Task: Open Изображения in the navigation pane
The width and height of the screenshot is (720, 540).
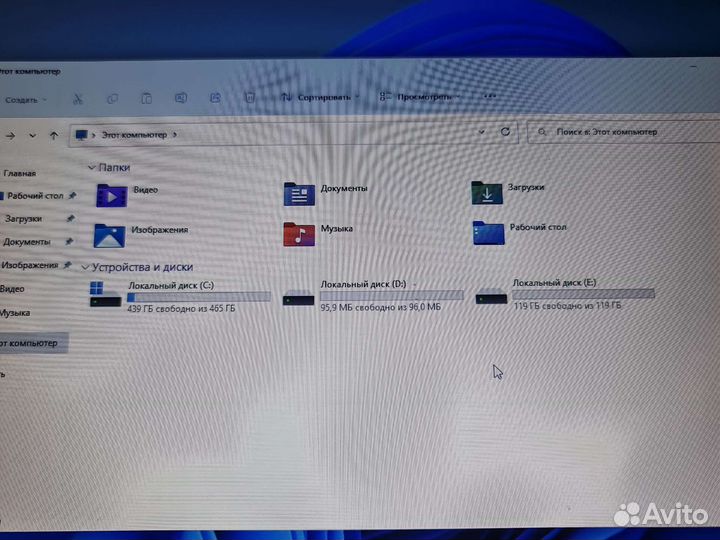Action: (x=30, y=265)
